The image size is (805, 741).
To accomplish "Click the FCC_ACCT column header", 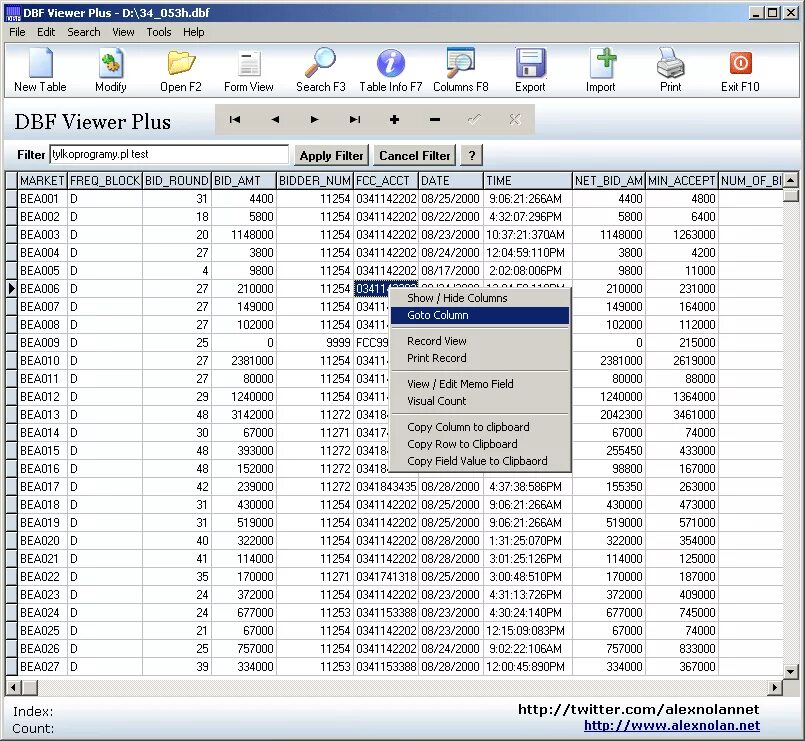I will 386,181.
